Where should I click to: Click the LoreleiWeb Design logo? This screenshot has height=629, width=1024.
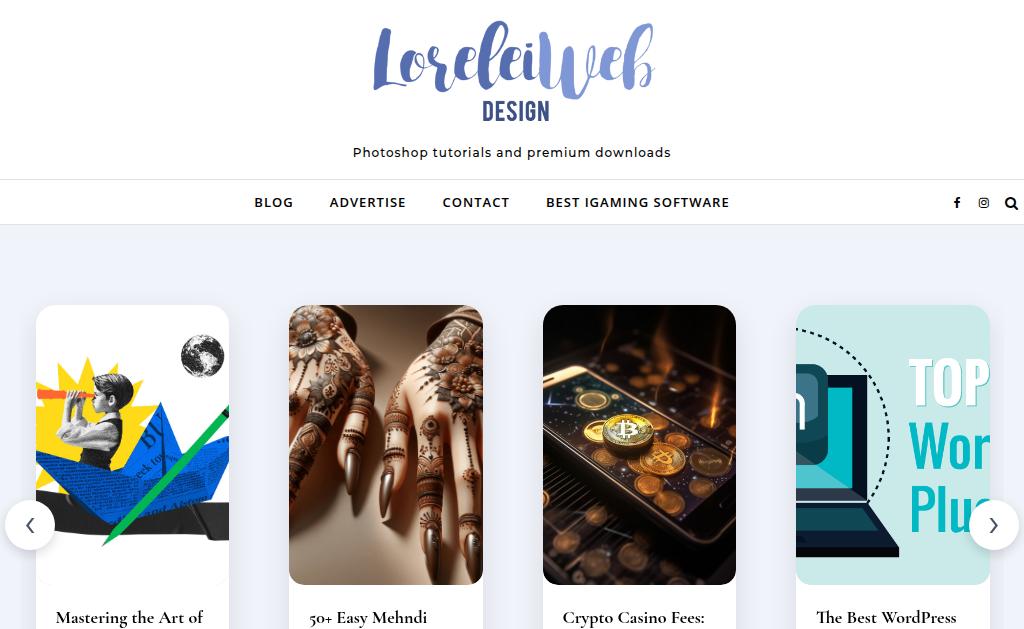coord(513,71)
